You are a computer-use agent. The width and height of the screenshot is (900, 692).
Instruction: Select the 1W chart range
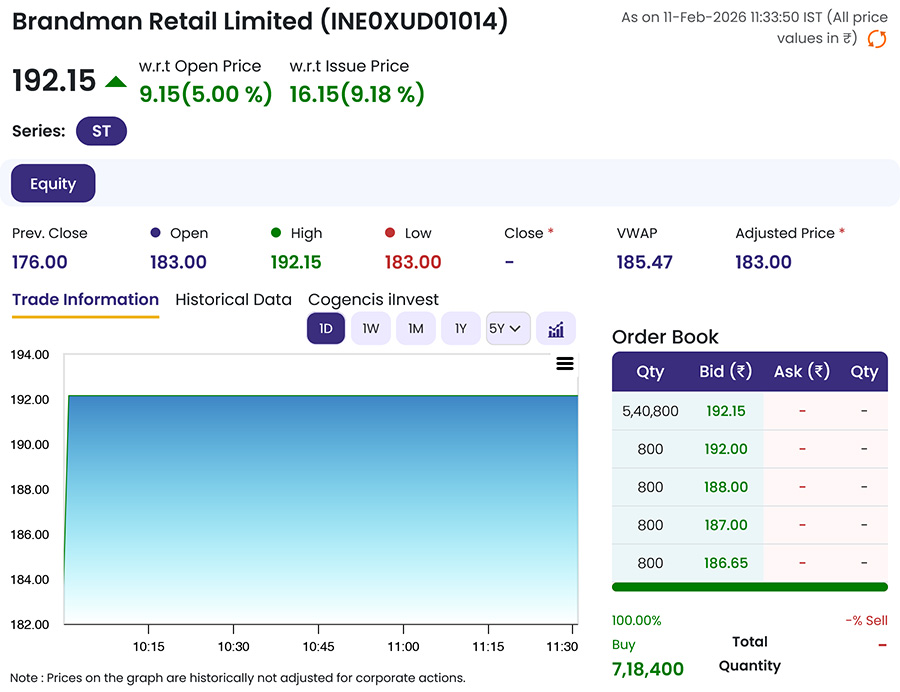tap(371, 329)
